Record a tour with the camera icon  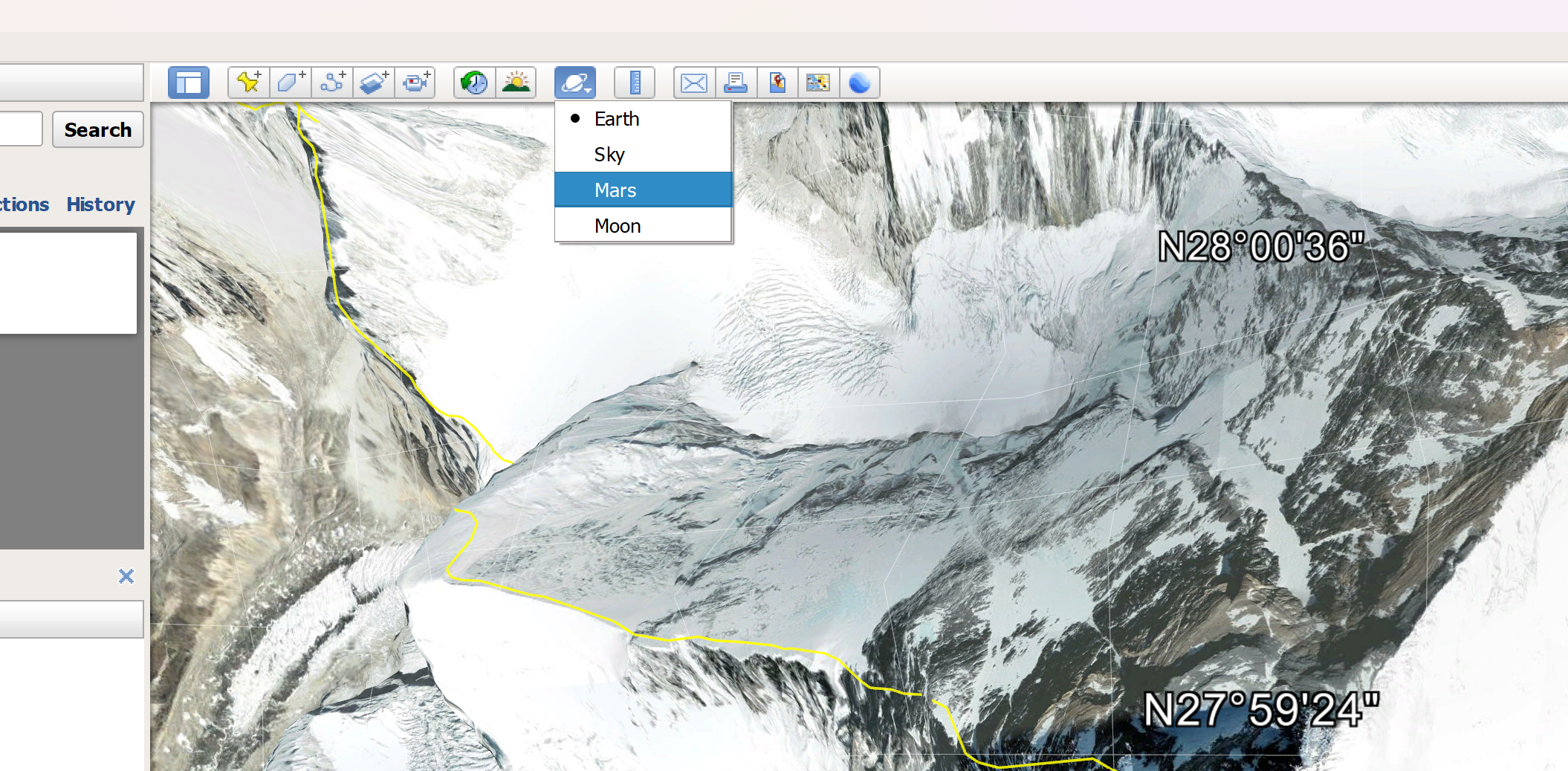click(x=415, y=83)
